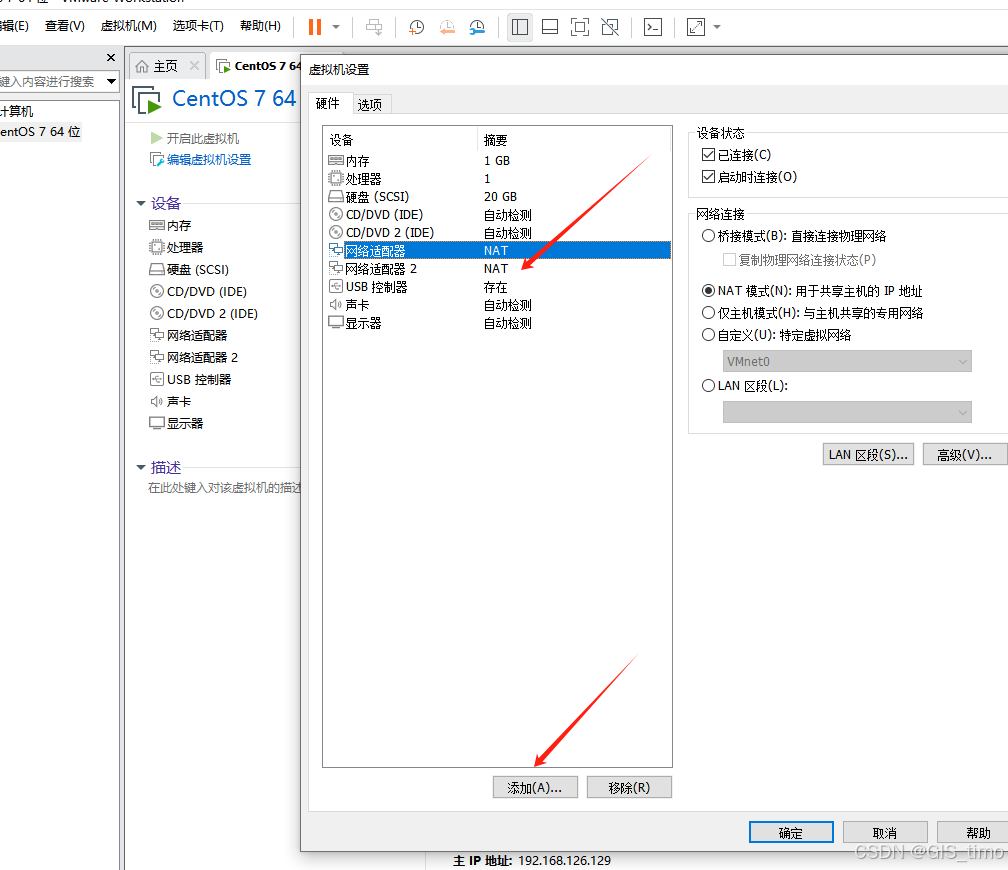Select the 硬件 tab in settings dialog
Viewport: 1008px width, 870px height.
[x=328, y=104]
